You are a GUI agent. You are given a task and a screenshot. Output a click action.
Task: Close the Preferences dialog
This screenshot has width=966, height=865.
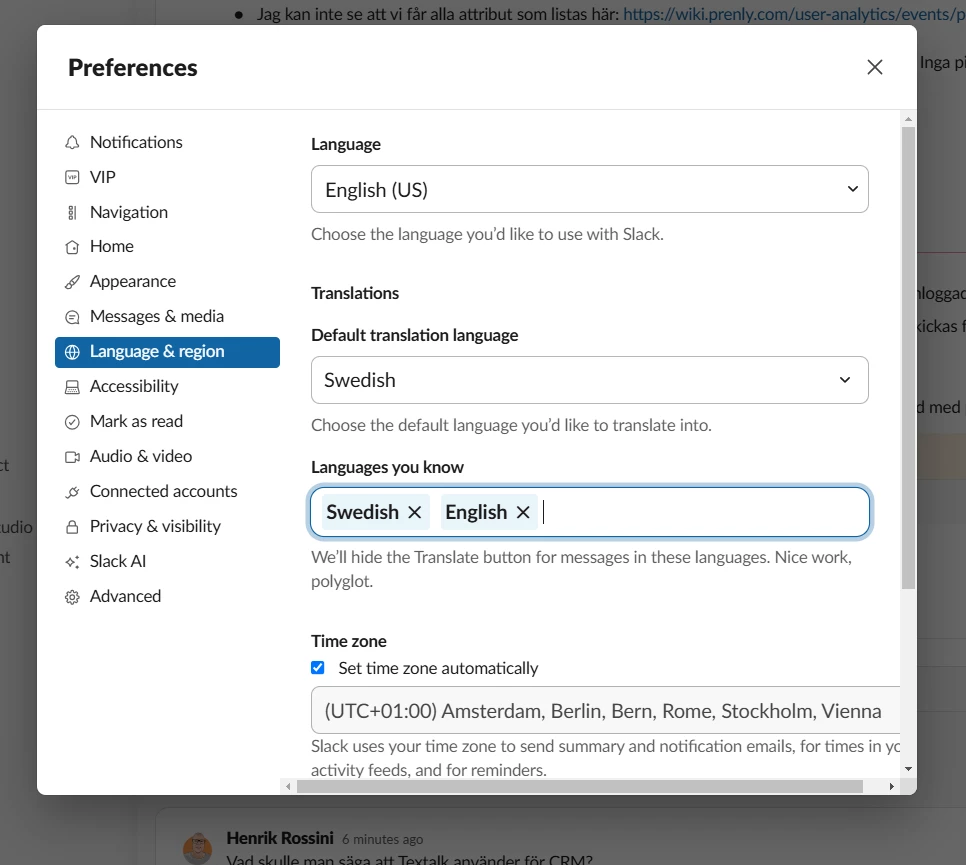pyautogui.click(x=875, y=67)
